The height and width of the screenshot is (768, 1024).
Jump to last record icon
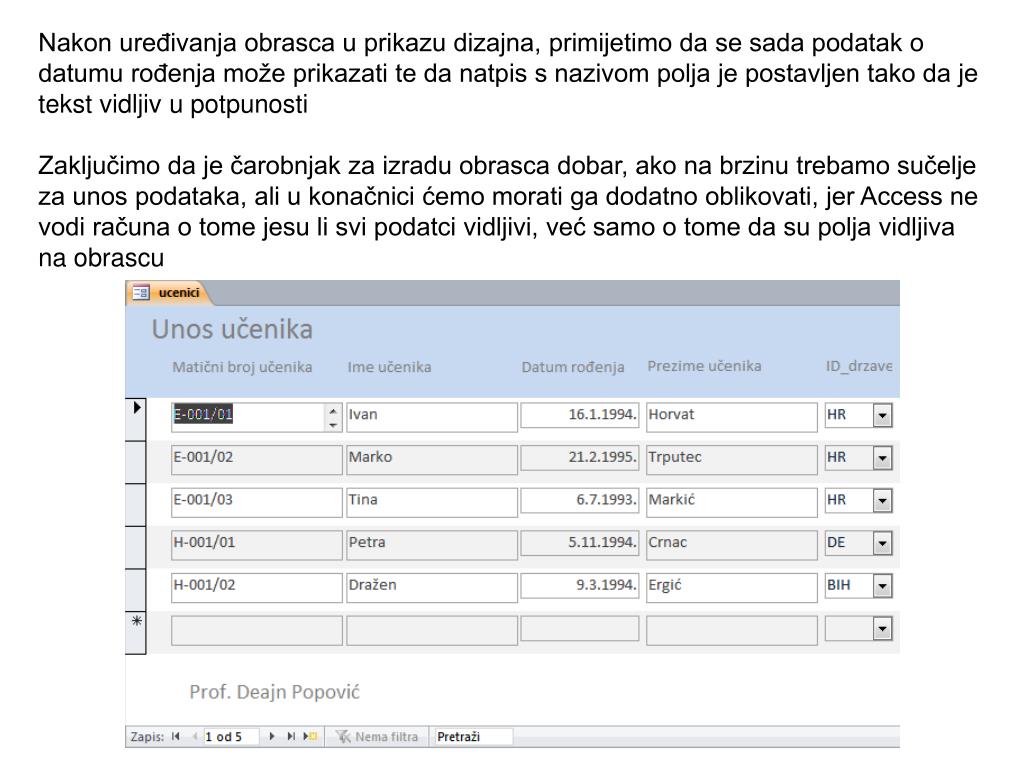click(x=291, y=736)
